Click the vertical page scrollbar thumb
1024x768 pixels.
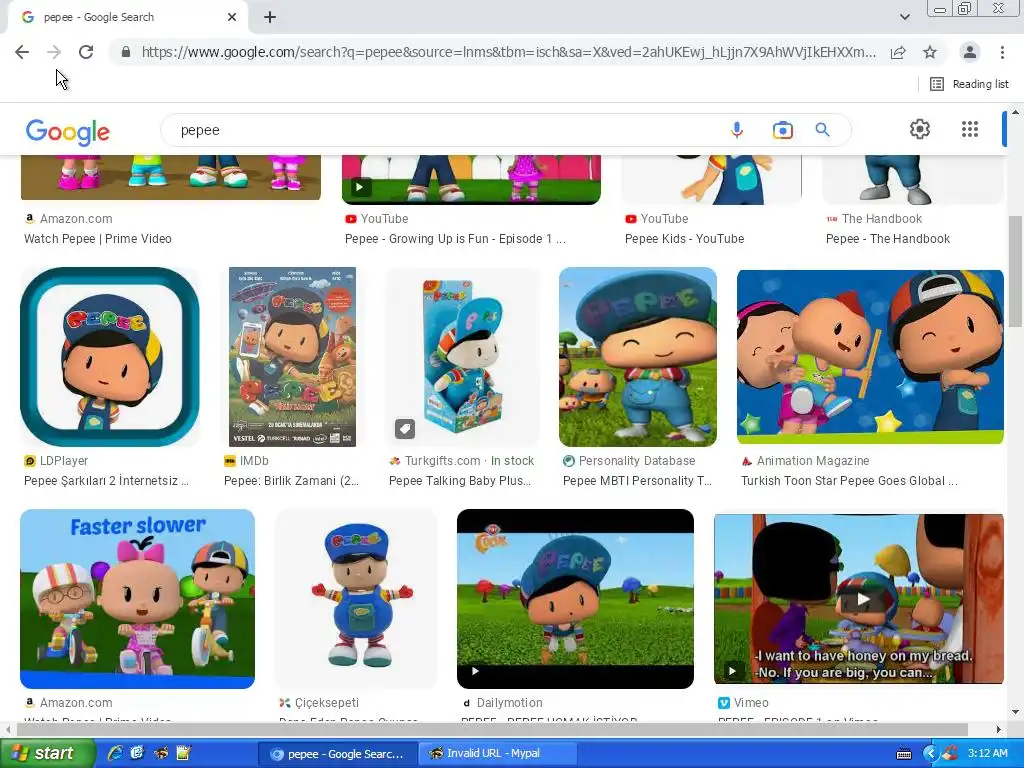[1015, 271]
